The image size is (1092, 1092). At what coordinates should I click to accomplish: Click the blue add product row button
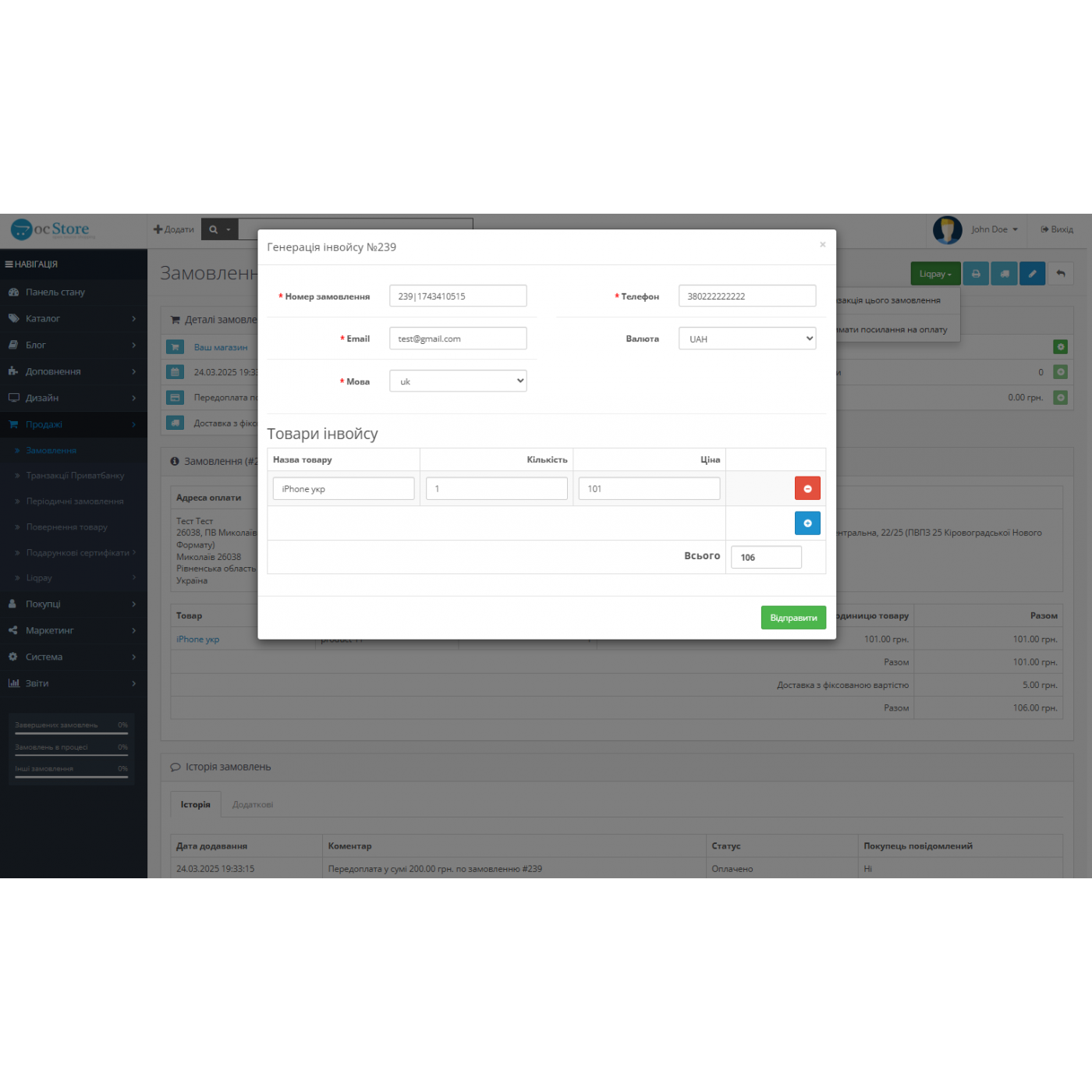[x=807, y=523]
